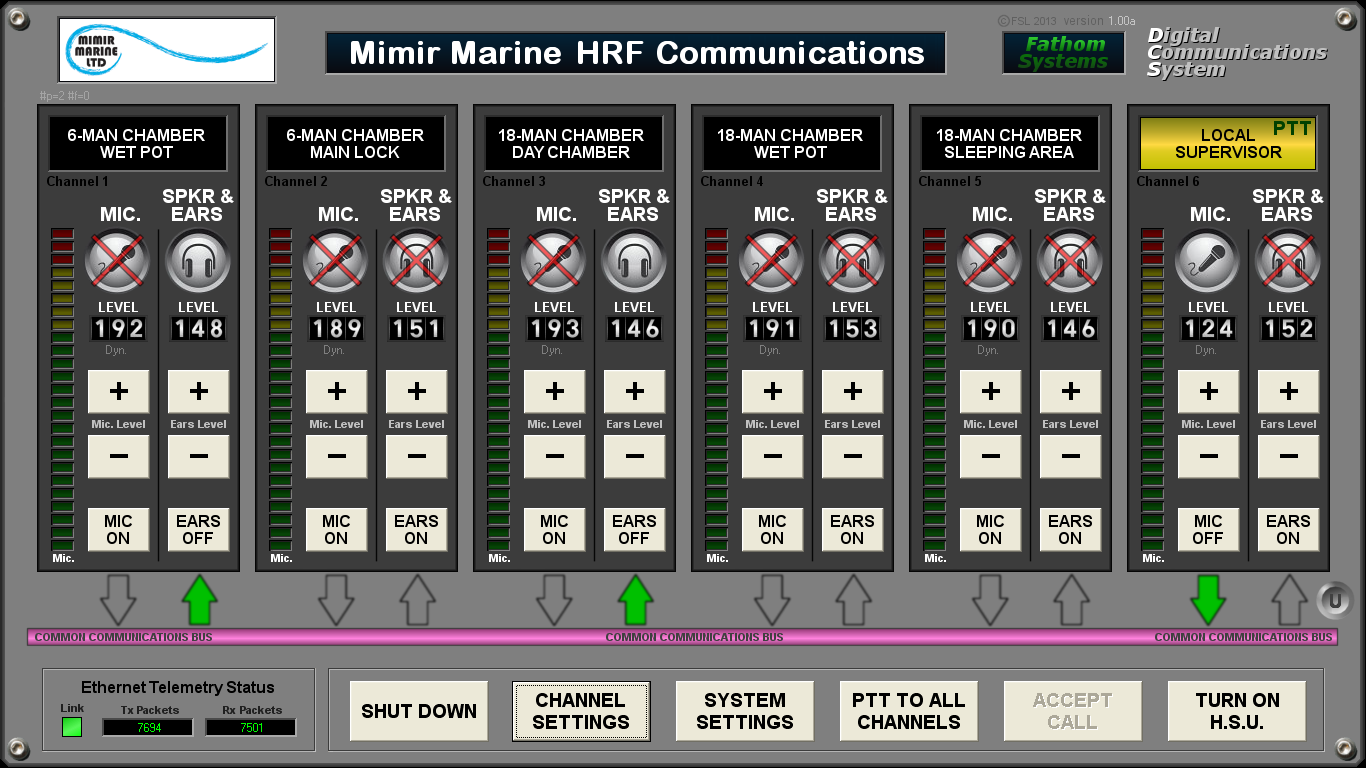This screenshot has width=1366, height=768.
Task: Click Channel 5 crossed-out microphone icon
Action: [990, 262]
